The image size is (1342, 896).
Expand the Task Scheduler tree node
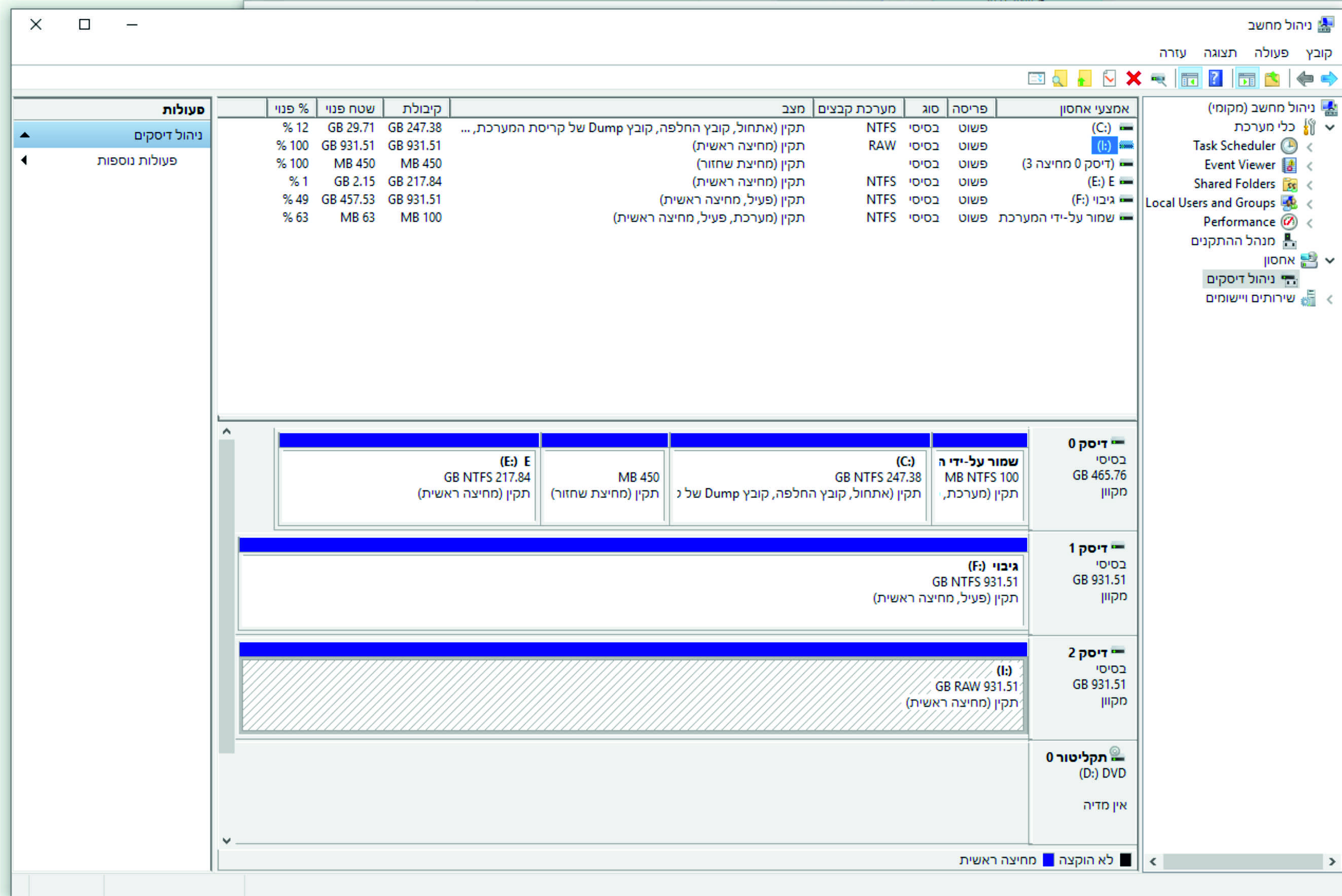point(1309,147)
